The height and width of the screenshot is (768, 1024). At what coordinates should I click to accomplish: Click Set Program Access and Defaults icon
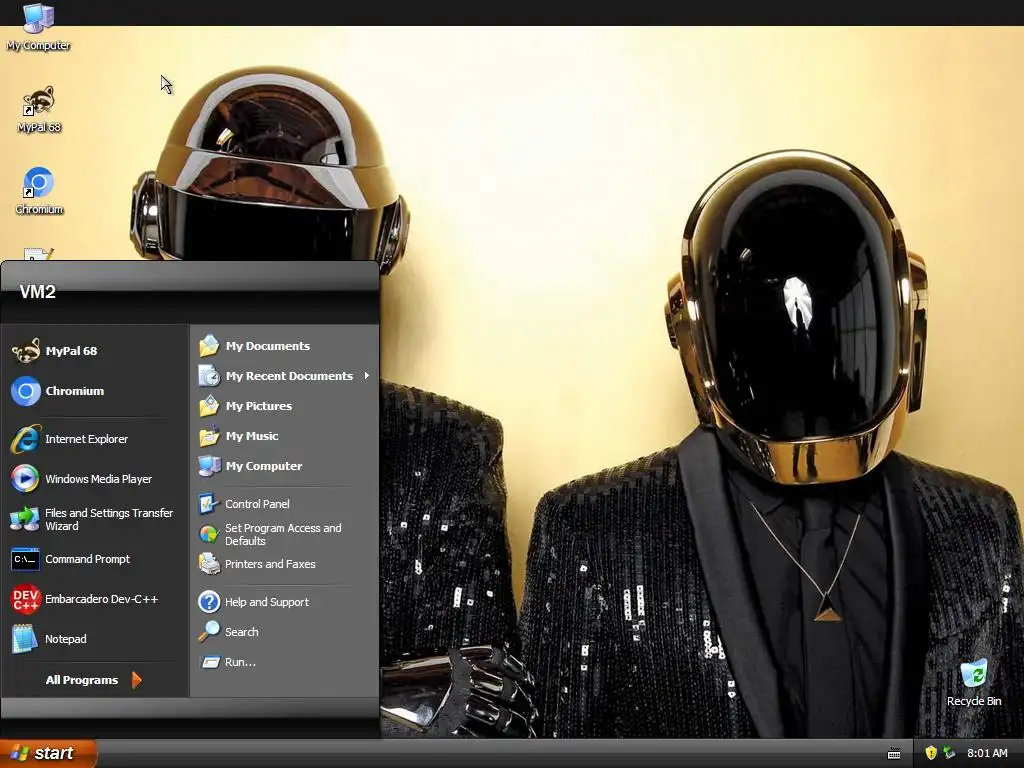[209, 534]
